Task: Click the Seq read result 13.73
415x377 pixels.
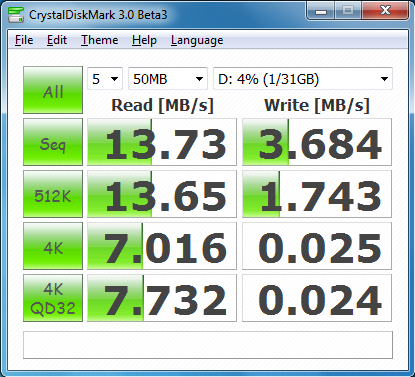Action: (162, 142)
